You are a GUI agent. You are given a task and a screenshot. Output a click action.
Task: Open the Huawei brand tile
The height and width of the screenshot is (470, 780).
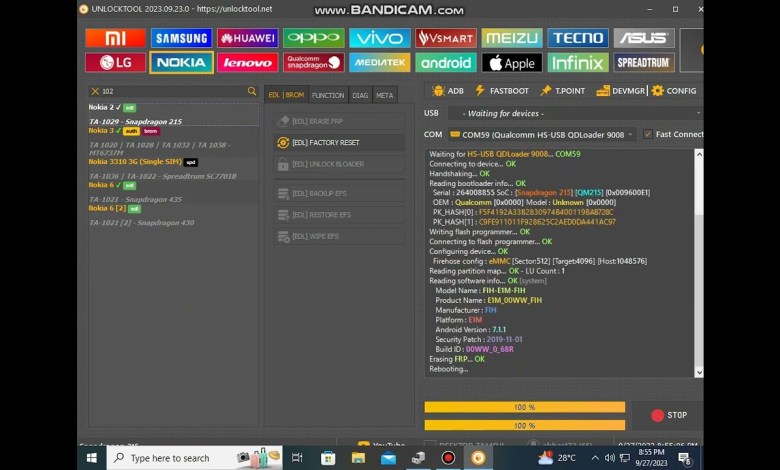point(247,38)
